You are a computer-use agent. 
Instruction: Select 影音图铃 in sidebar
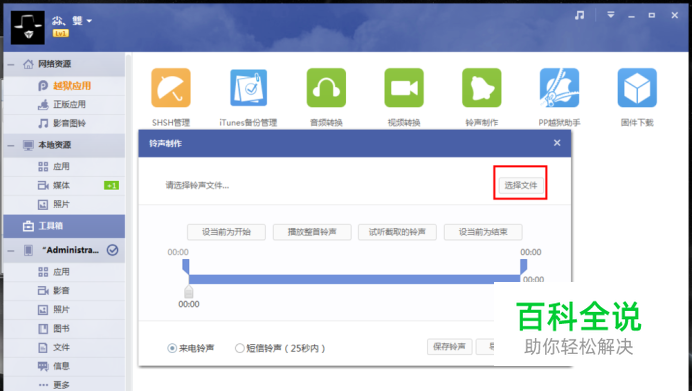click(64, 124)
